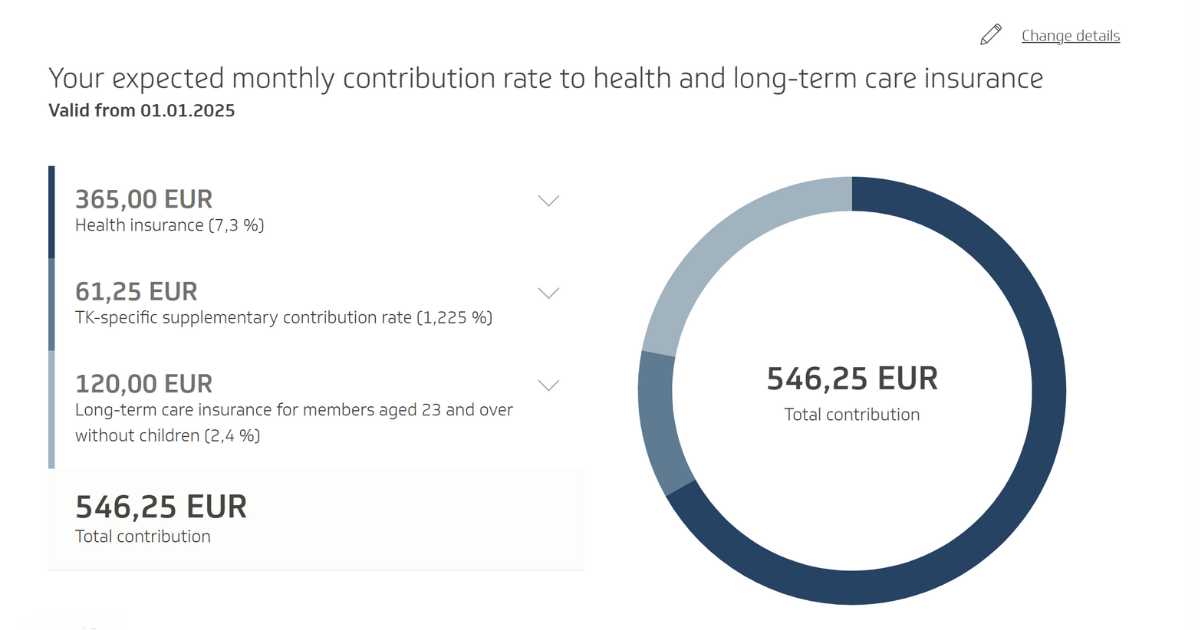
Task: Click the expected monthly contribution rate heading
Action: (545, 78)
